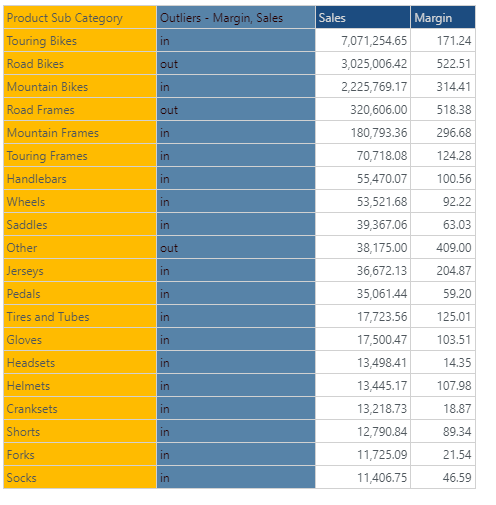Click the Sales column header
This screenshot has width=496, height=505.
click(x=363, y=17)
